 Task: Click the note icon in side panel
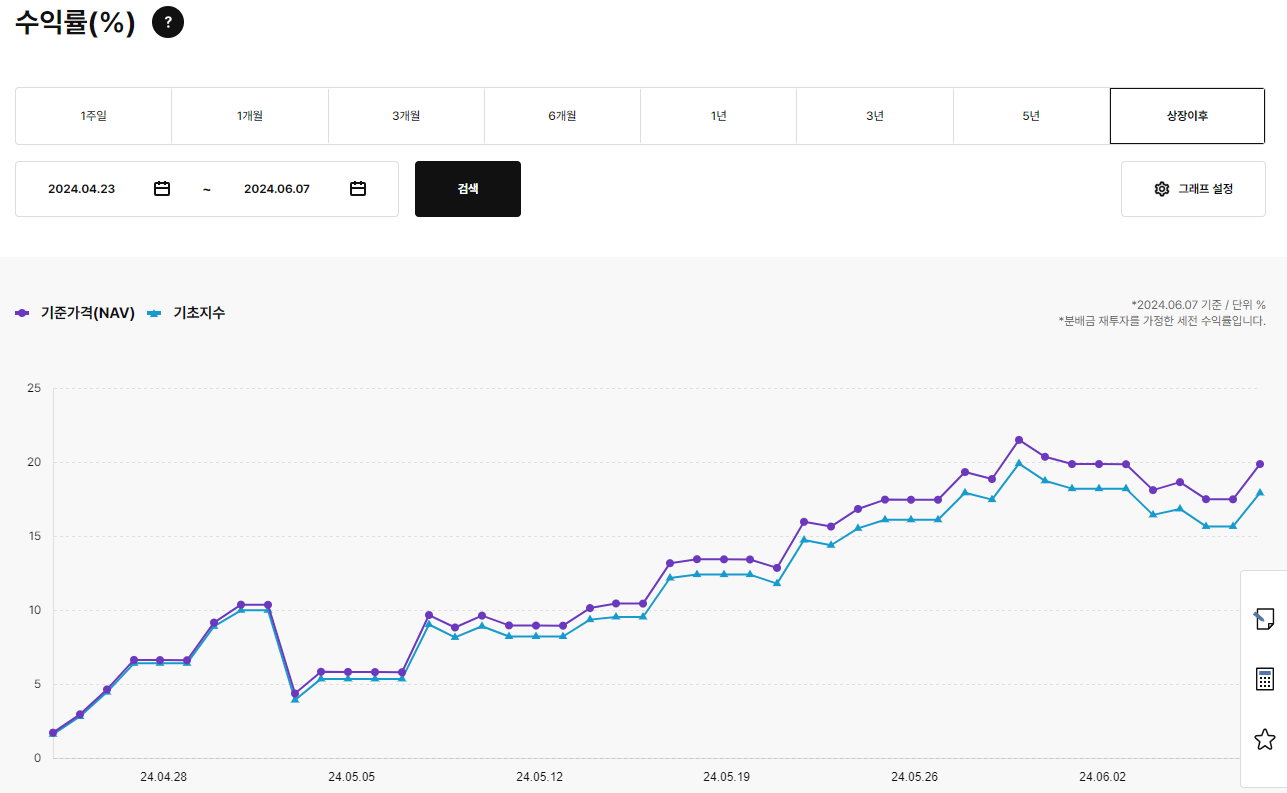pos(1264,619)
